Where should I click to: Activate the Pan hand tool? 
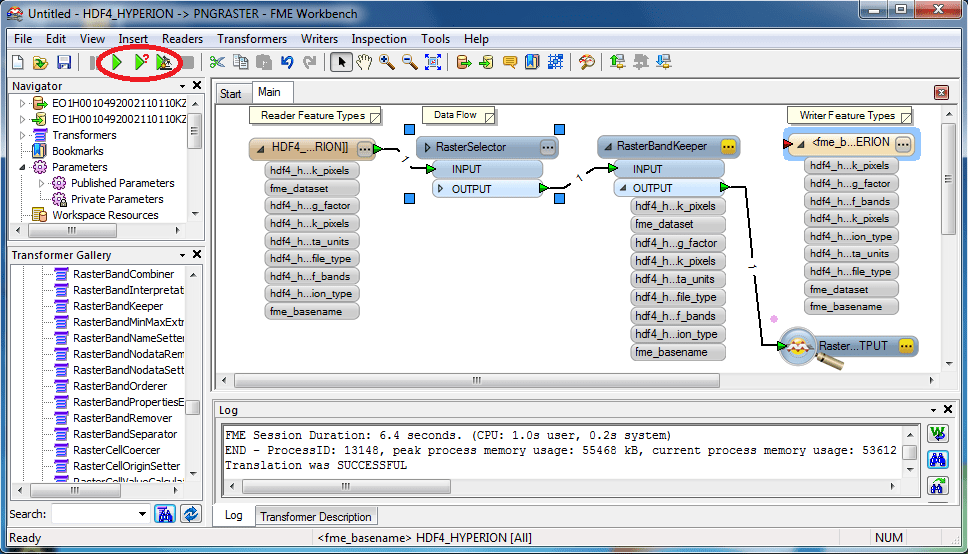click(364, 62)
